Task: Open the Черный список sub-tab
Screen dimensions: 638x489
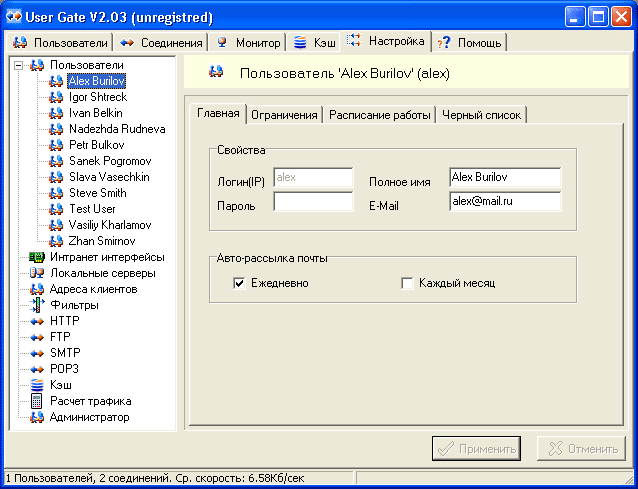Action: tap(481, 115)
